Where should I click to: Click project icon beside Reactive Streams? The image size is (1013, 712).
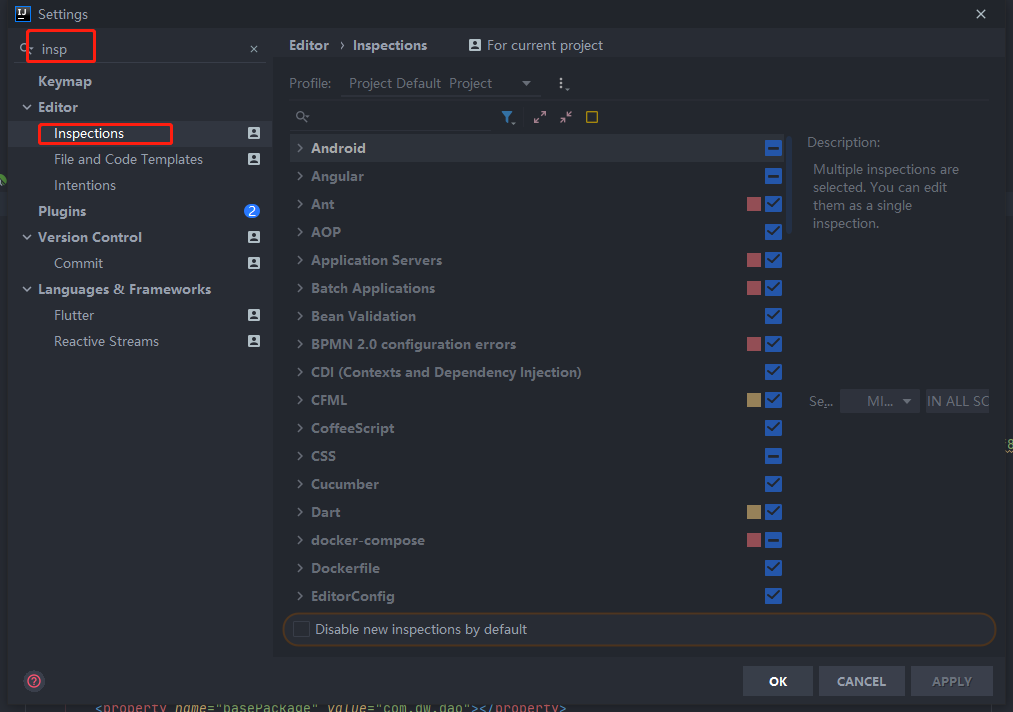point(254,340)
